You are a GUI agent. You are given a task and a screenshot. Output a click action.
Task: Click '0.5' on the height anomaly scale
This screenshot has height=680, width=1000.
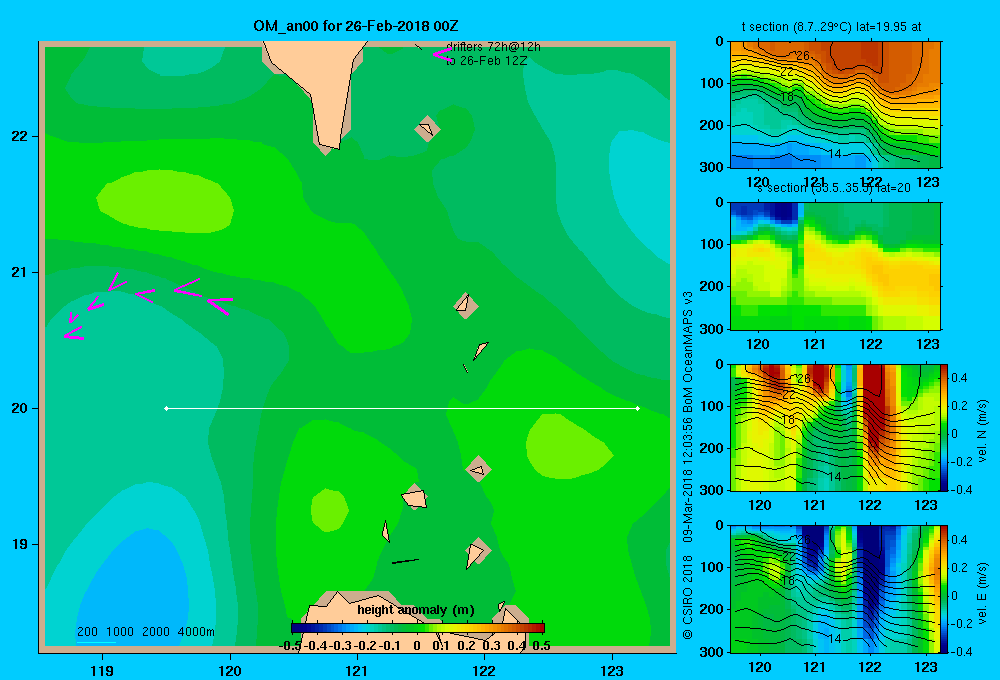click(x=541, y=646)
